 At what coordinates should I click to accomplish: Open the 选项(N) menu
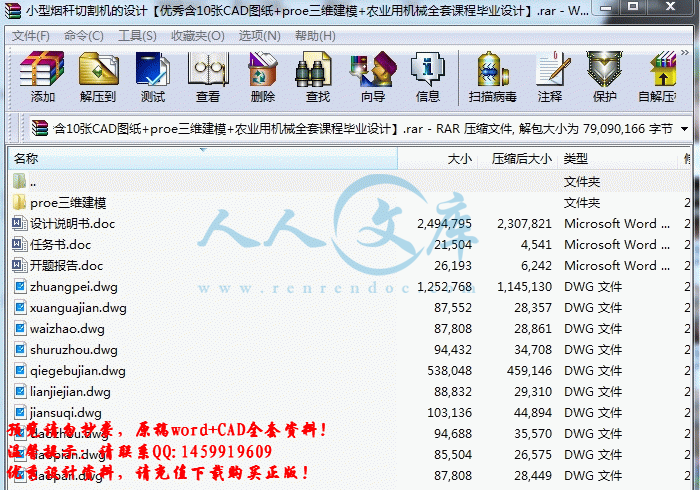259,36
